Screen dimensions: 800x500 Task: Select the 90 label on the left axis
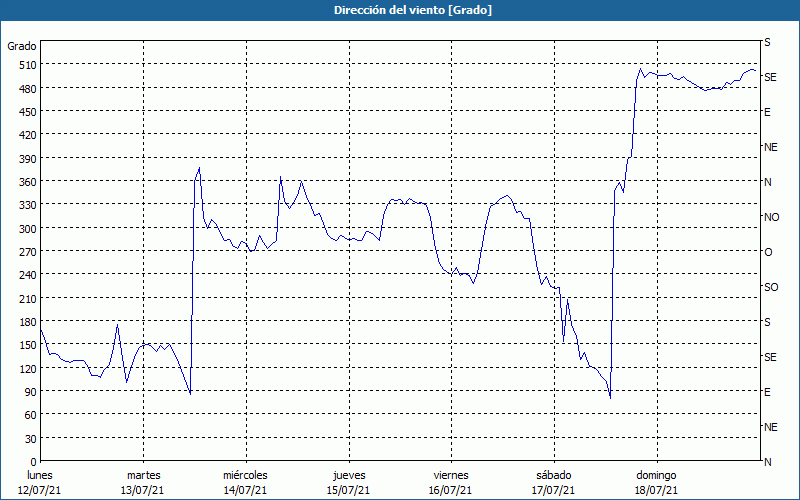tap(31, 392)
